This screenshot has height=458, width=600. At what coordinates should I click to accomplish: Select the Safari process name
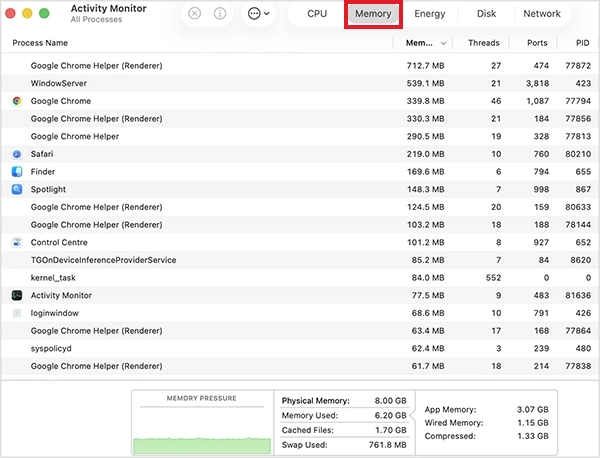click(42, 154)
